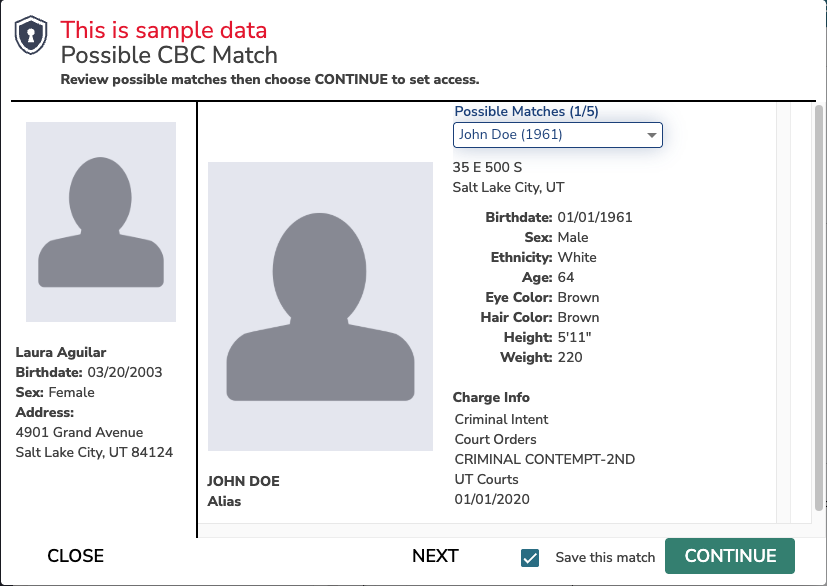Click the Laura Aguilar name text
The width and height of the screenshot is (827, 586).
61,352
